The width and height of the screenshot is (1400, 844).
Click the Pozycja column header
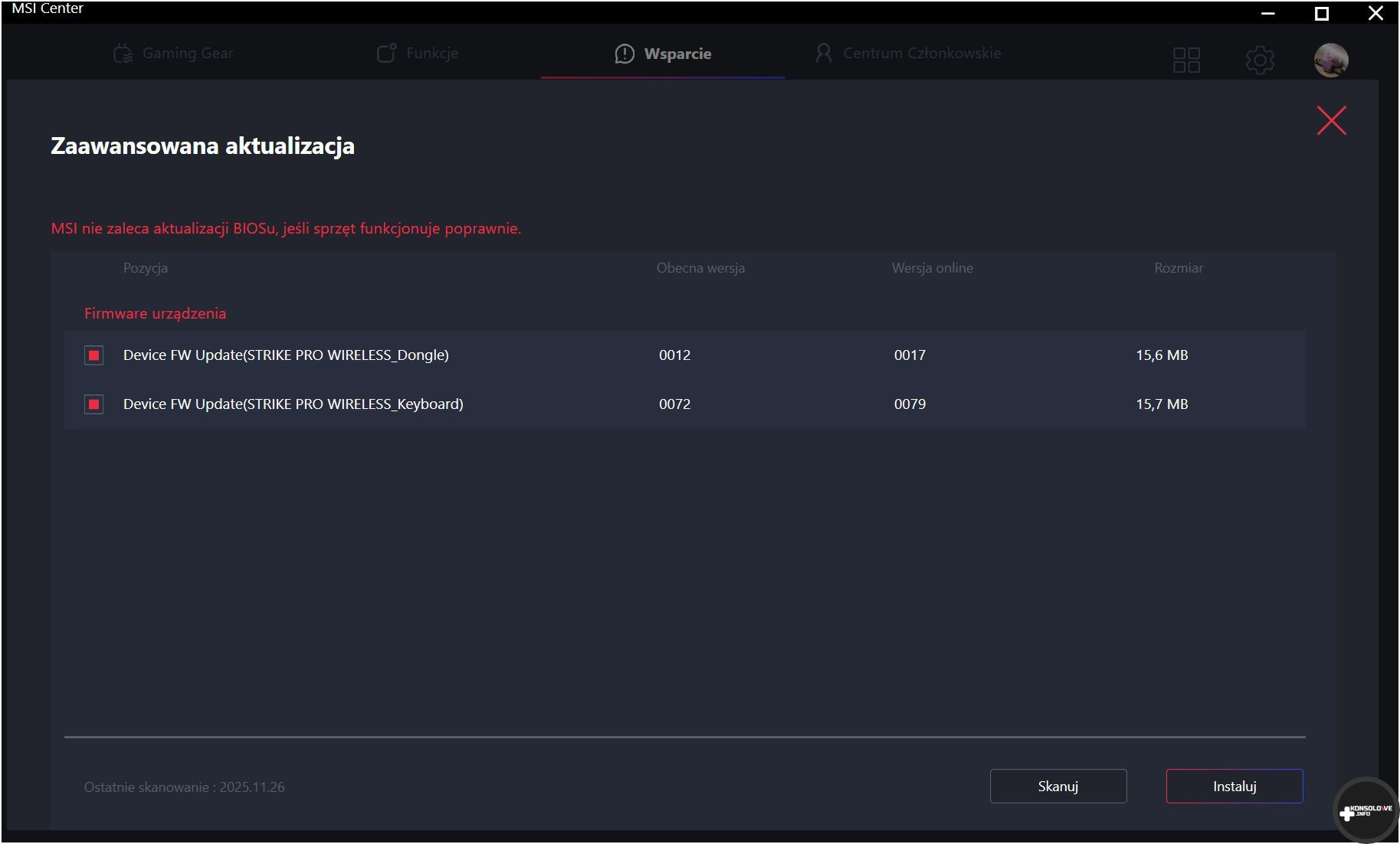(146, 268)
